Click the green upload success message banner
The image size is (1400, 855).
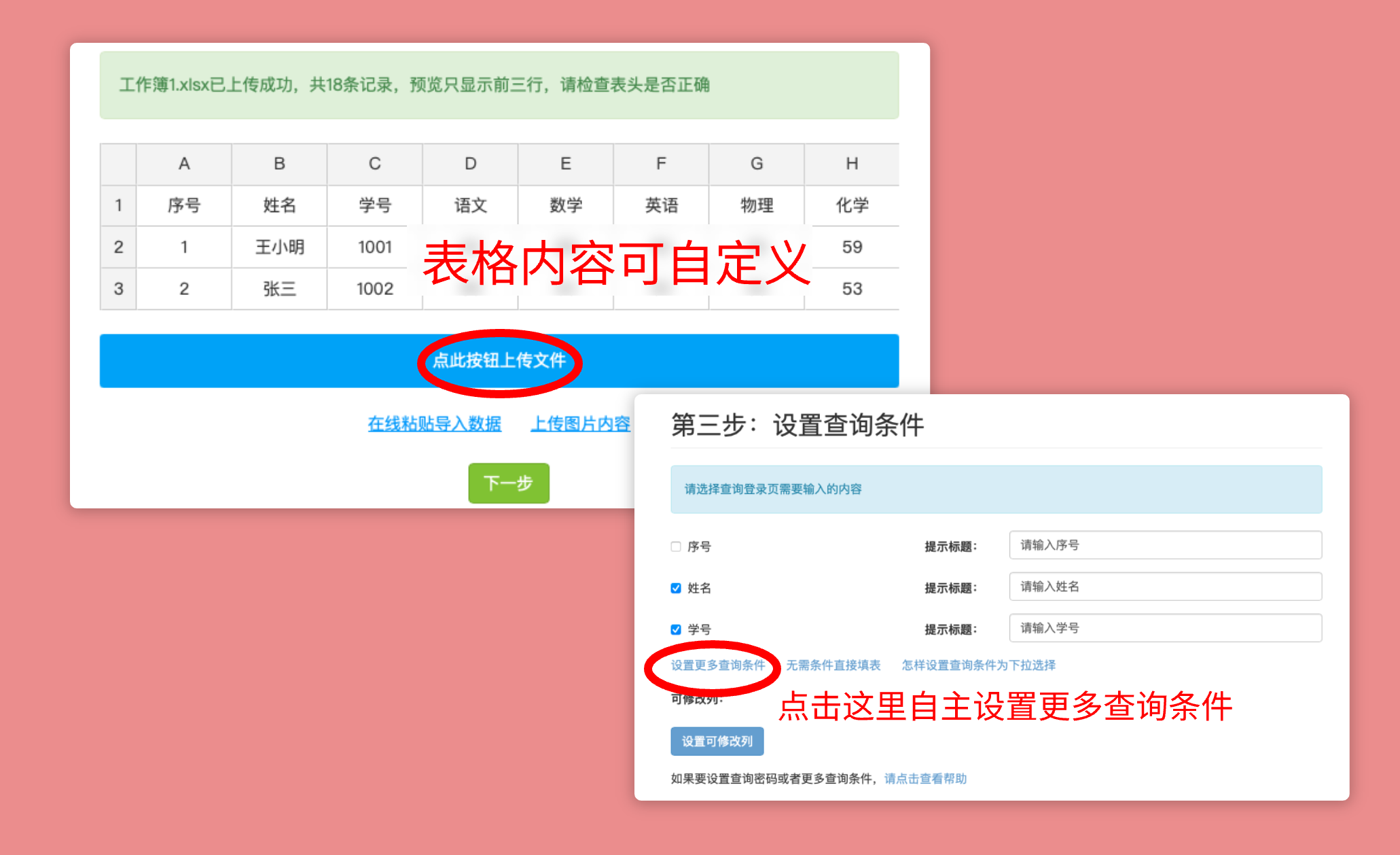(499, 85)
